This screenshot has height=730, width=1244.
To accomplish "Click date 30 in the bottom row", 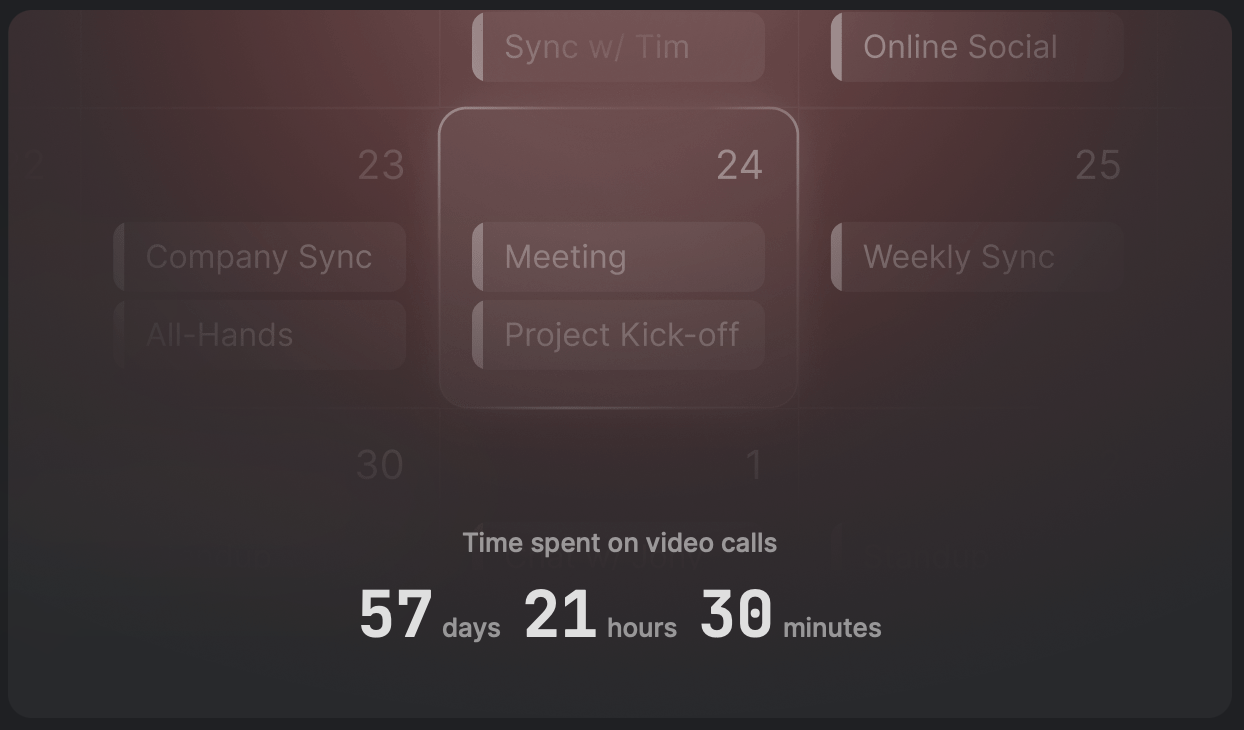I will [x=380, y=466].
